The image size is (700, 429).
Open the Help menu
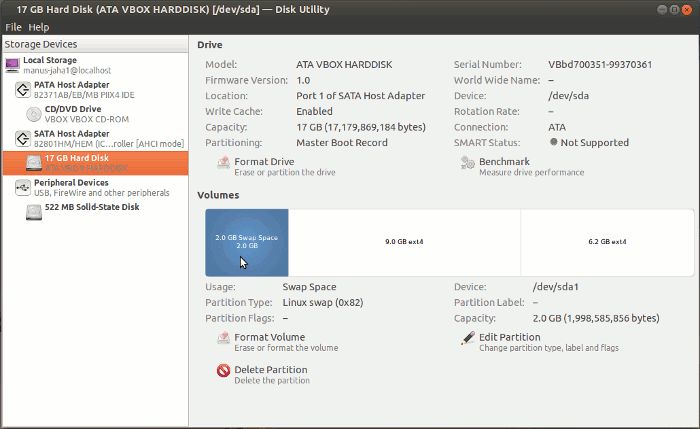coord(39,27)
